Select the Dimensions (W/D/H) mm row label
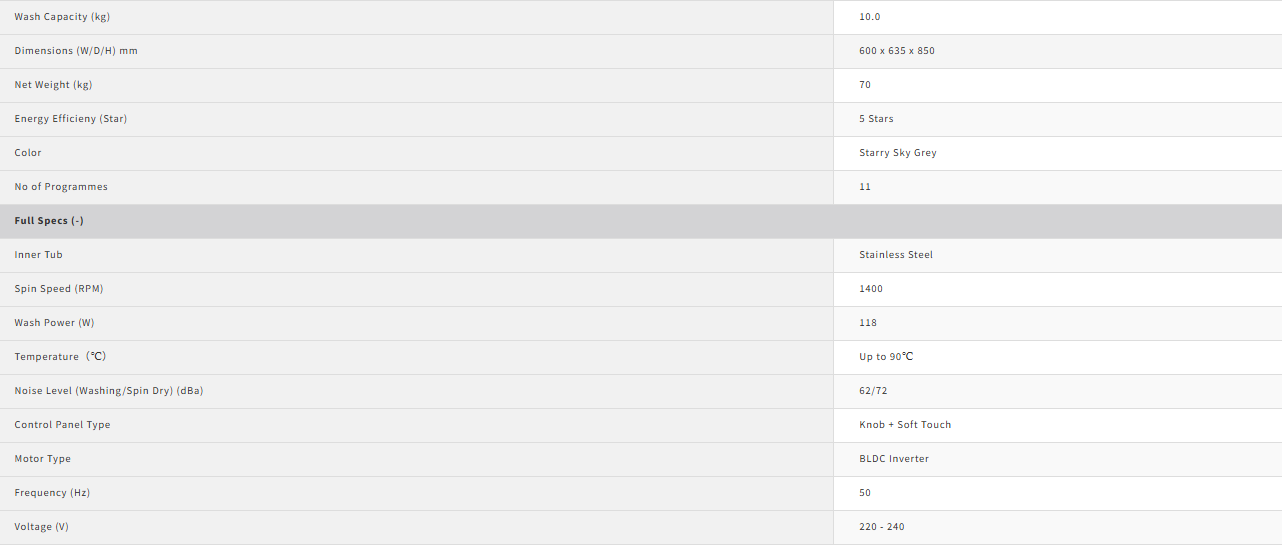This screenshot has width=1282, height=546. point(76,51)
